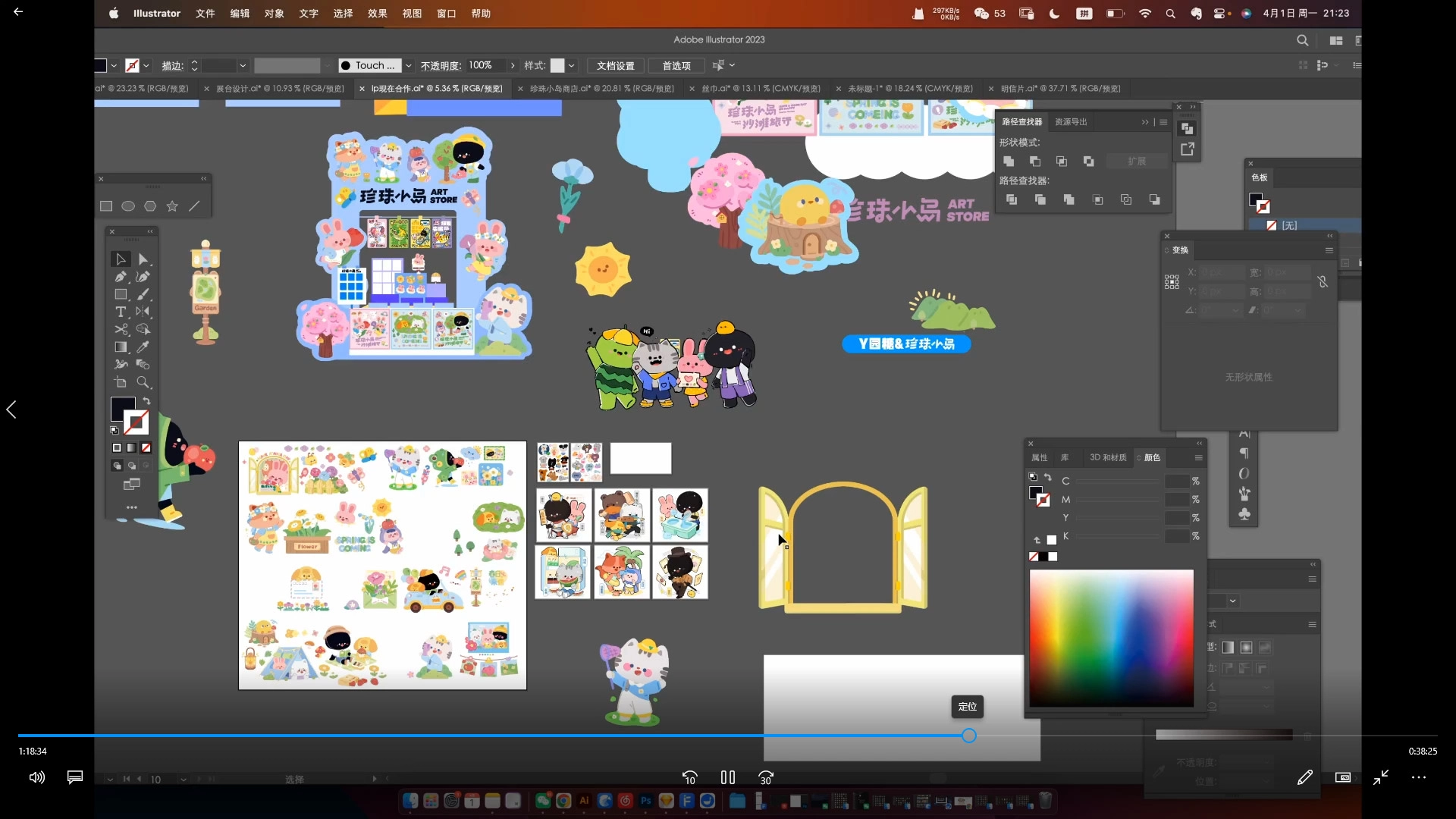Screen dimensions: 1456x819
Task: Choose the Star shape tool
Action: 172,206
